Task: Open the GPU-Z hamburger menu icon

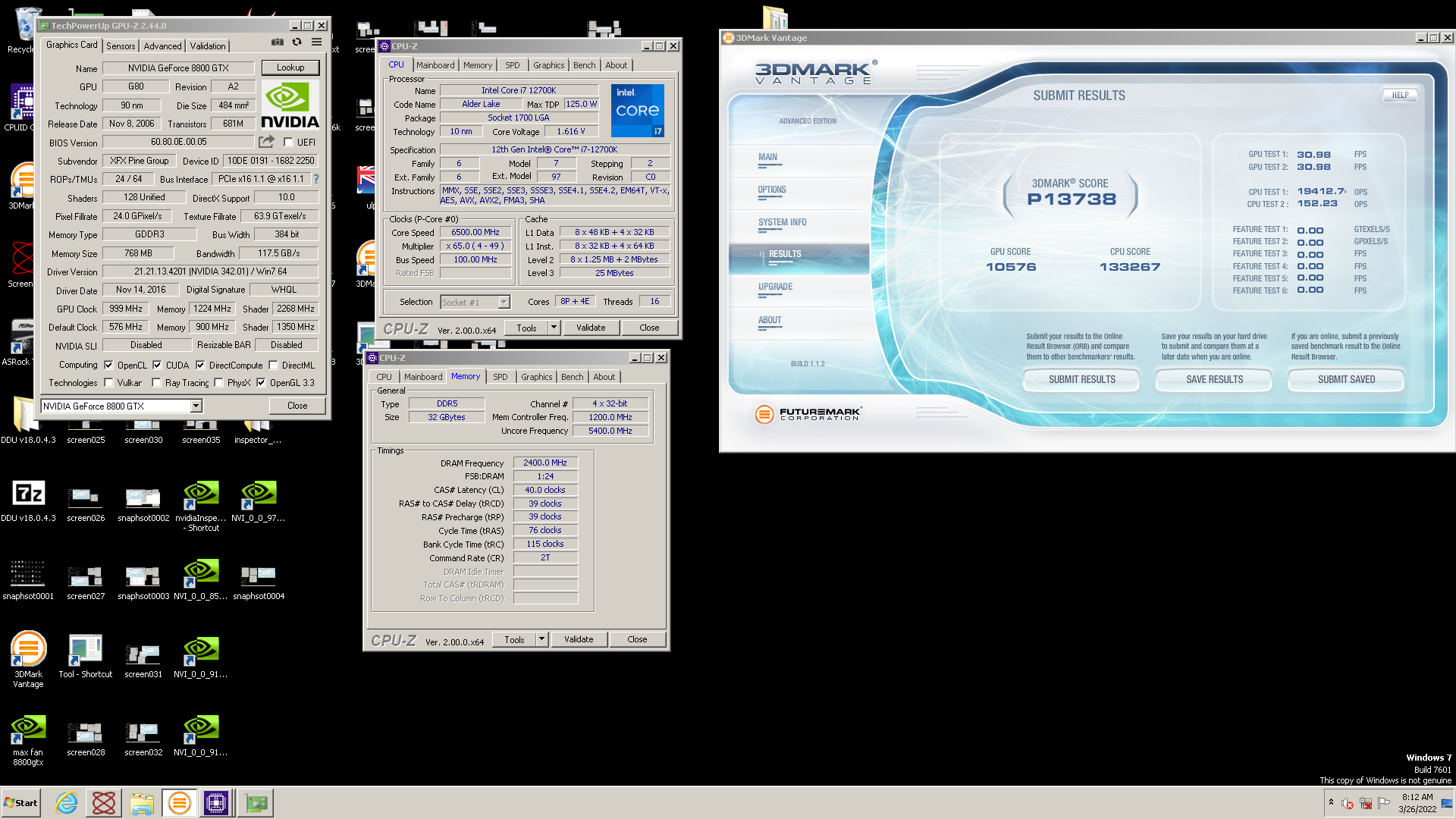Action: (x=317, y=42)
